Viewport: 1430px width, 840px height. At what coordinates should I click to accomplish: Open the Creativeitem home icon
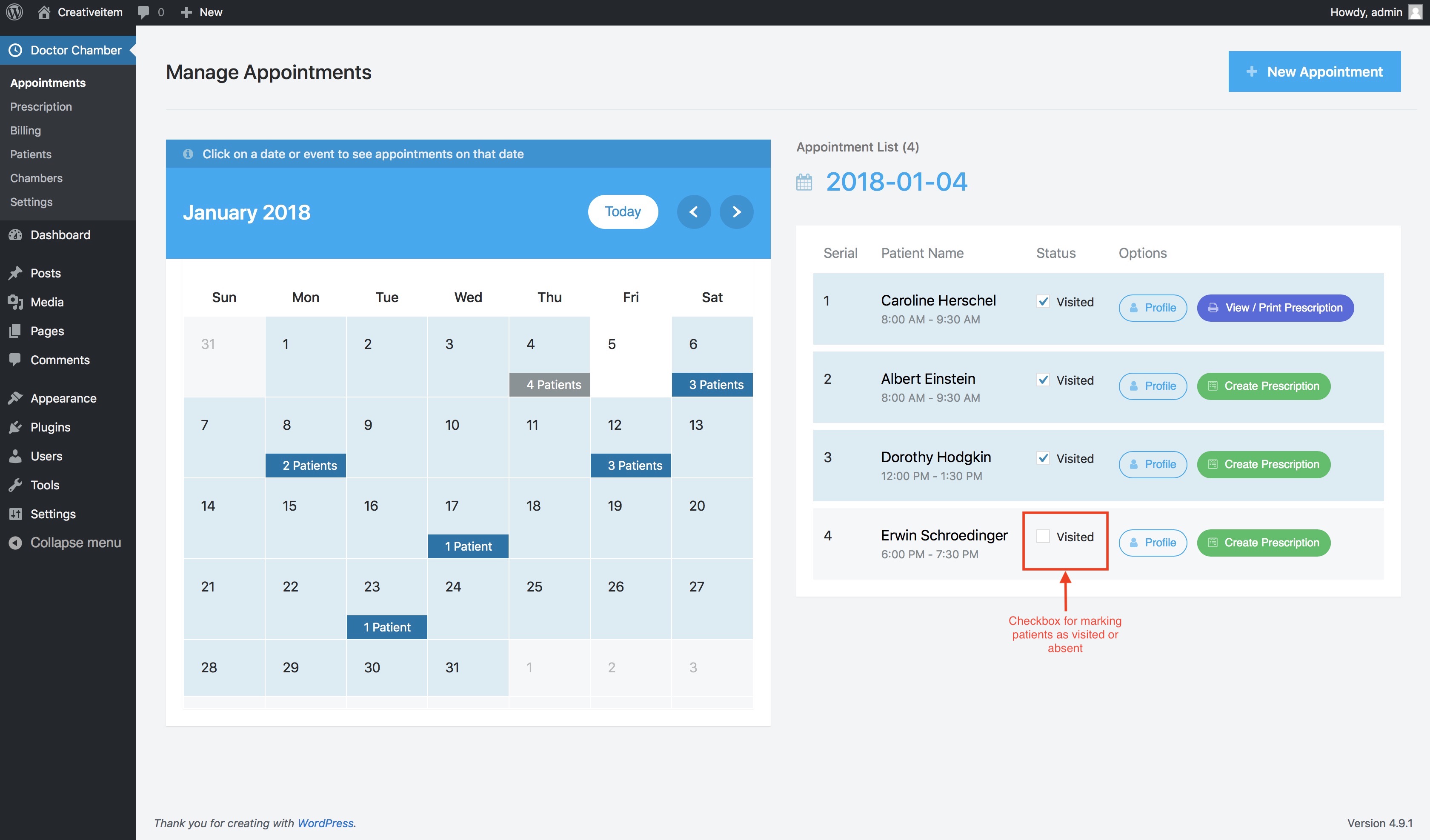[x=44, y=12]
